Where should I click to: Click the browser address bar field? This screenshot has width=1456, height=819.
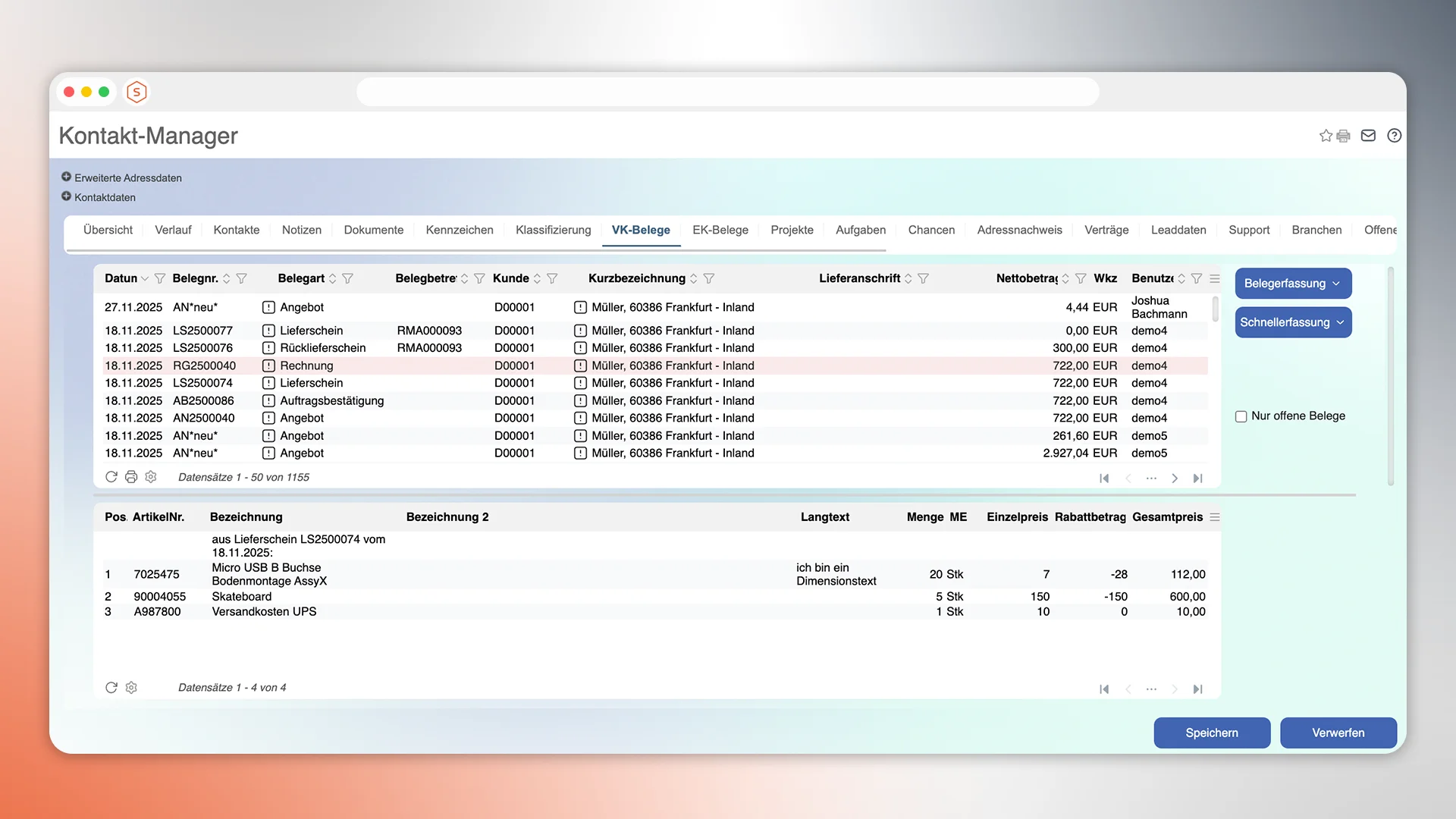coord(727,92)
